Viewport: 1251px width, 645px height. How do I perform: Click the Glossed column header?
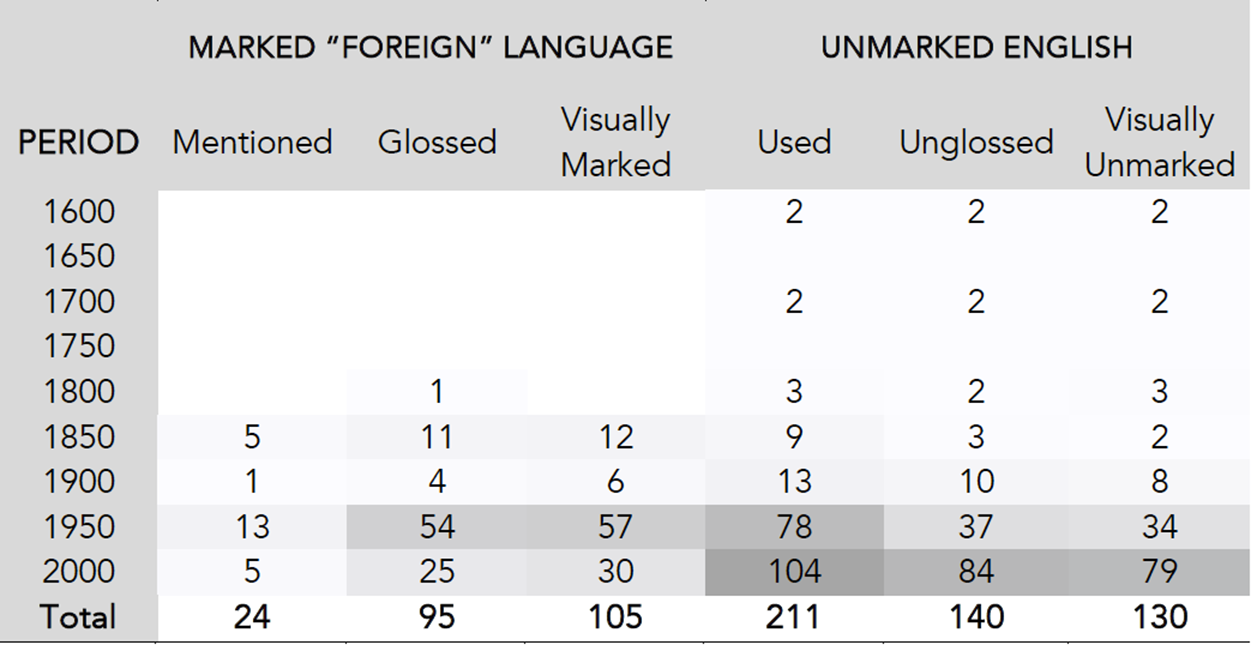coord(437,142)
